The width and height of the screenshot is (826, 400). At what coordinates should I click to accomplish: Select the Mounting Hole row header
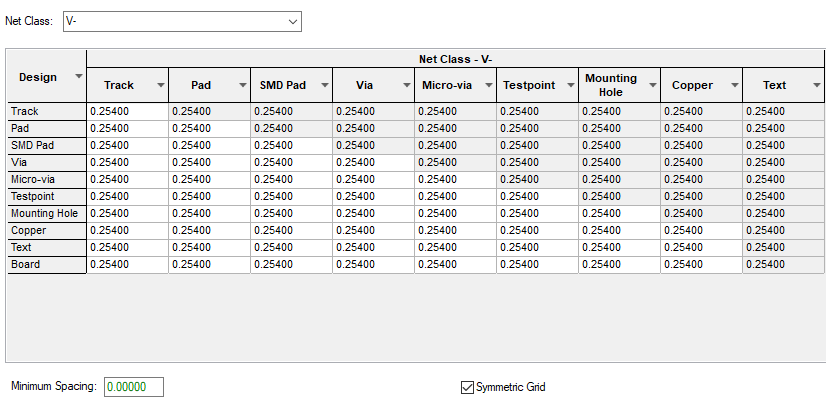point(46,214)
